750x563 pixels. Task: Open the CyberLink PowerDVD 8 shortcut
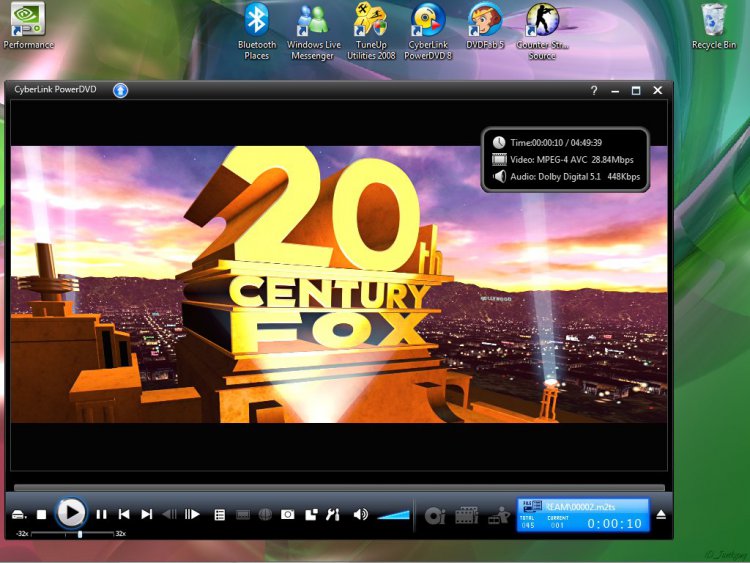[x=428, y=32]
